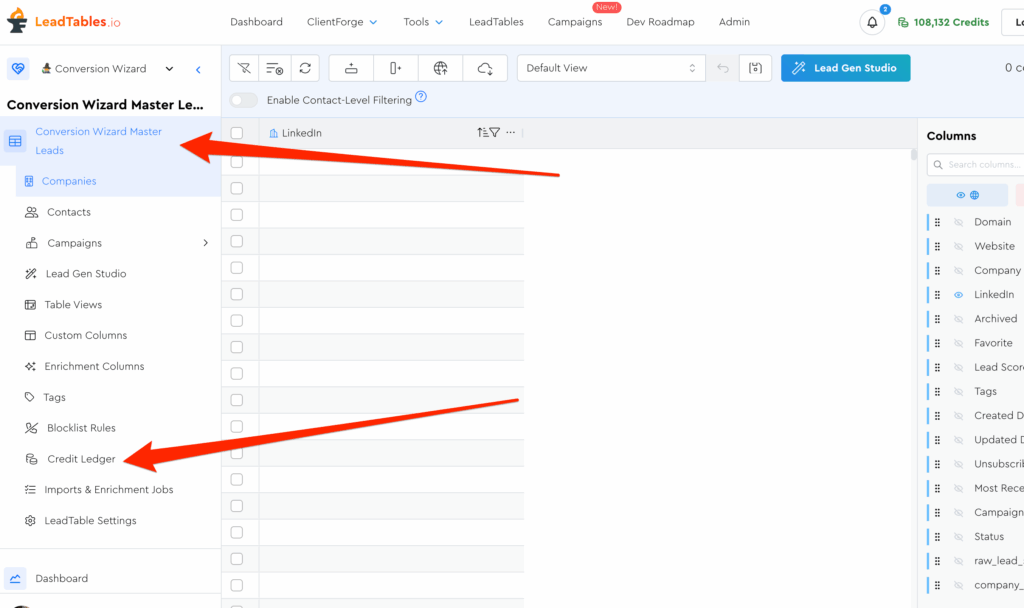Expand the Campaigns submenu in sidebar
The height and width of the screenshot is (608, 1024).
tap(205, 243)
